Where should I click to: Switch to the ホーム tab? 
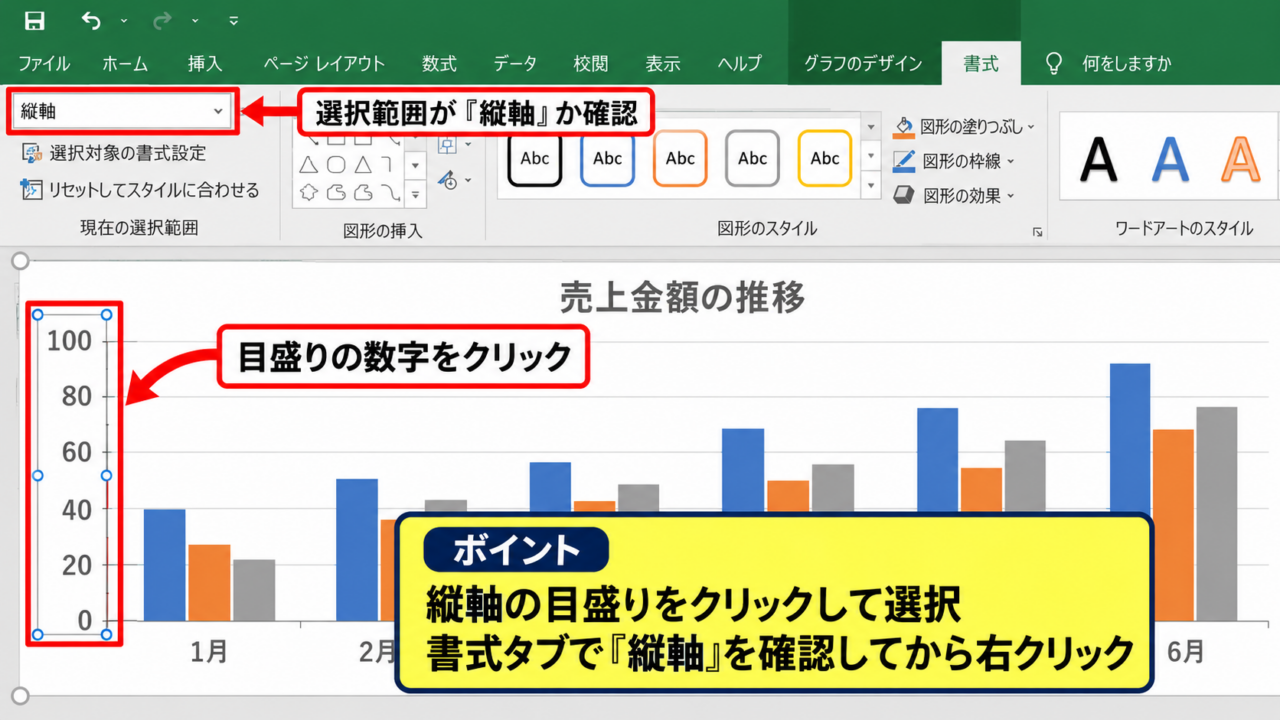[x=125, y=64]
